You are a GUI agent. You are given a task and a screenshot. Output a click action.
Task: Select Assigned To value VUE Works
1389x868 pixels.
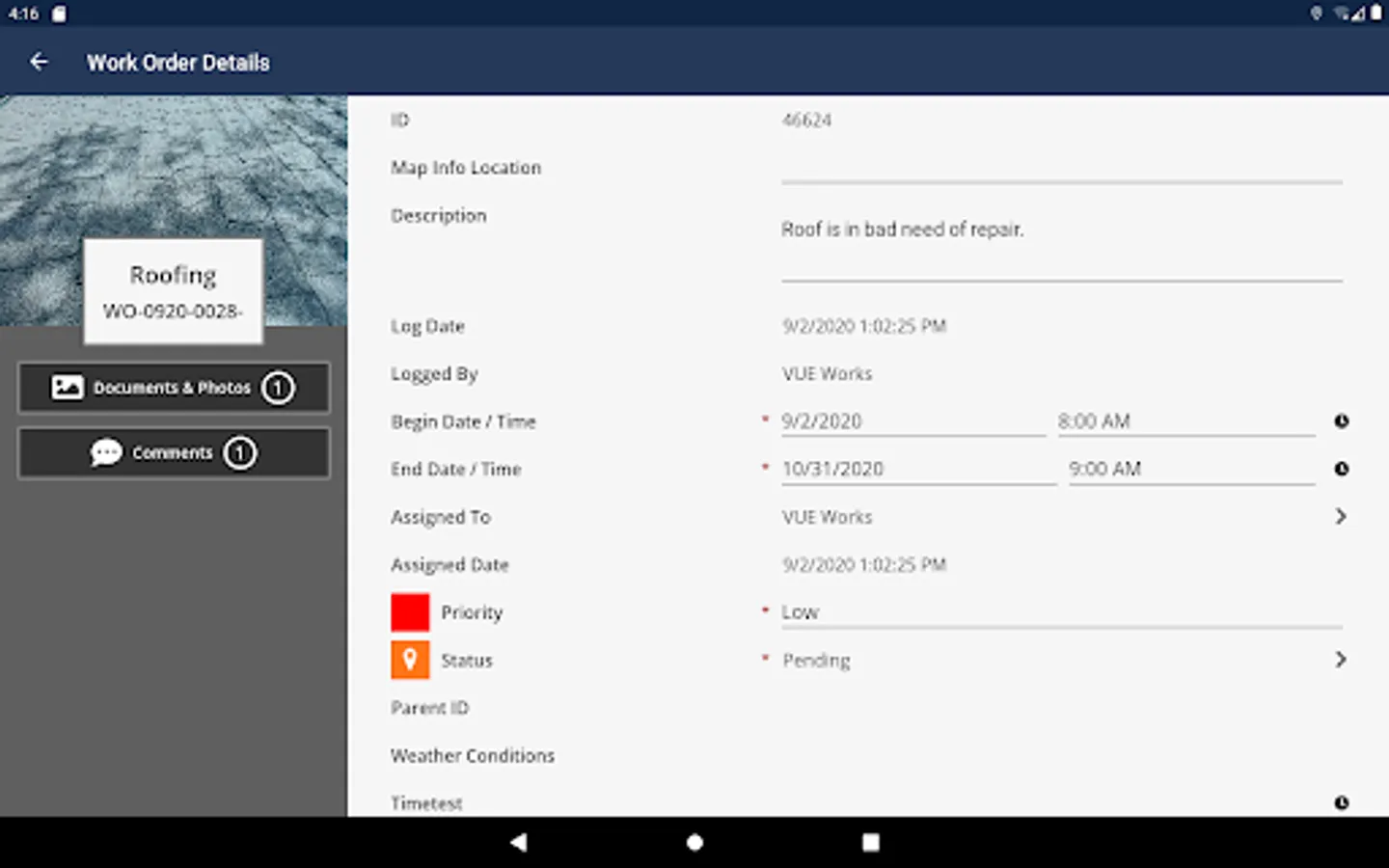coord(827,517)
